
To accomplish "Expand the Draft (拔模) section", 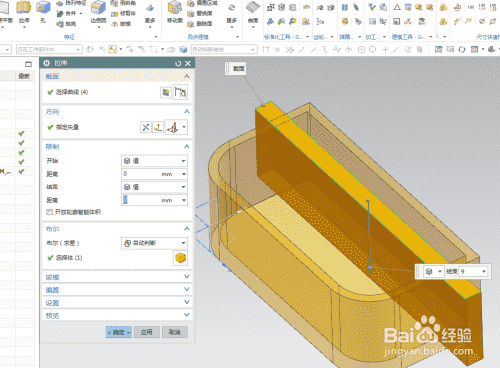I will click(117, 277).
